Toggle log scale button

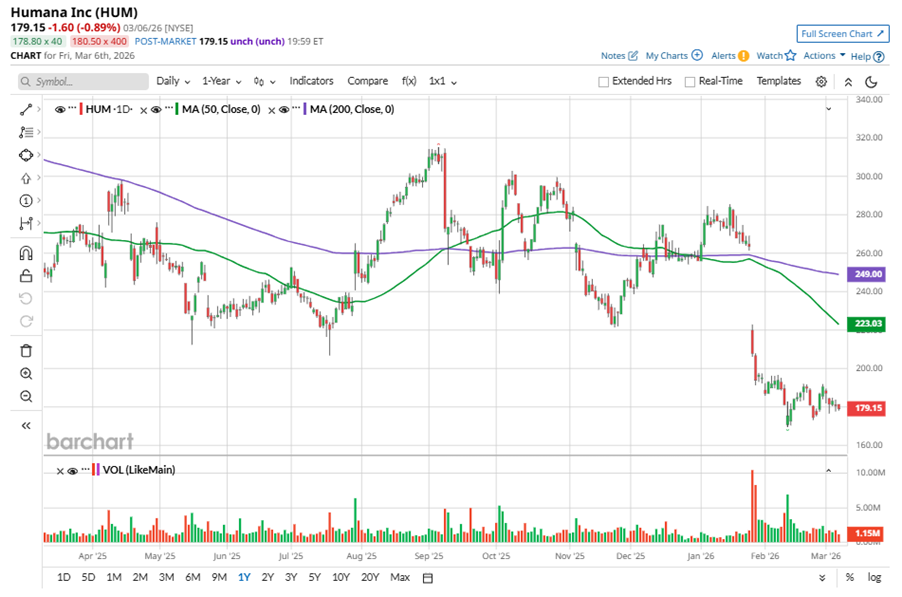pyautogui.click(x=874, y=577)
